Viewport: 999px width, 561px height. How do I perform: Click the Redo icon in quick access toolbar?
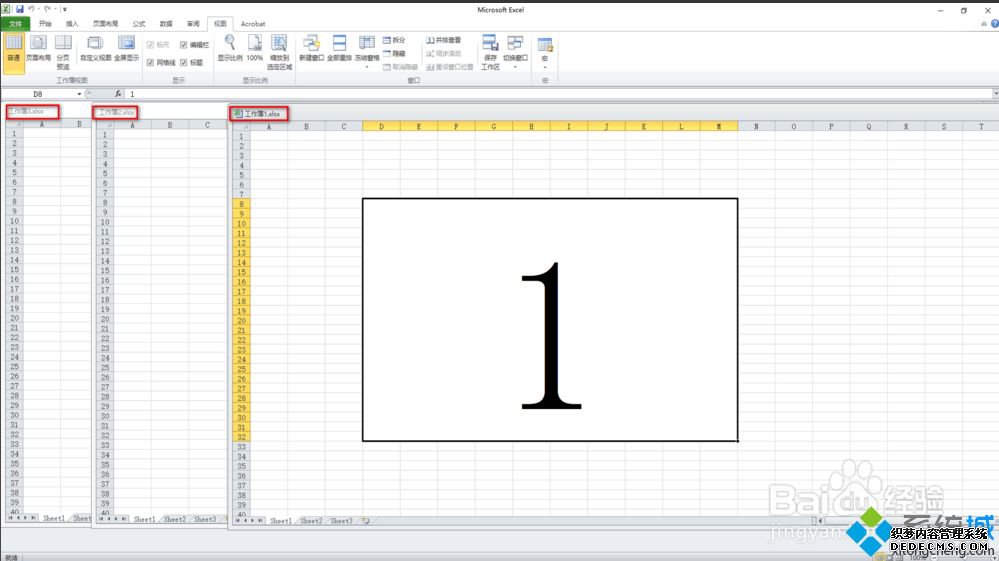[47, 9]
